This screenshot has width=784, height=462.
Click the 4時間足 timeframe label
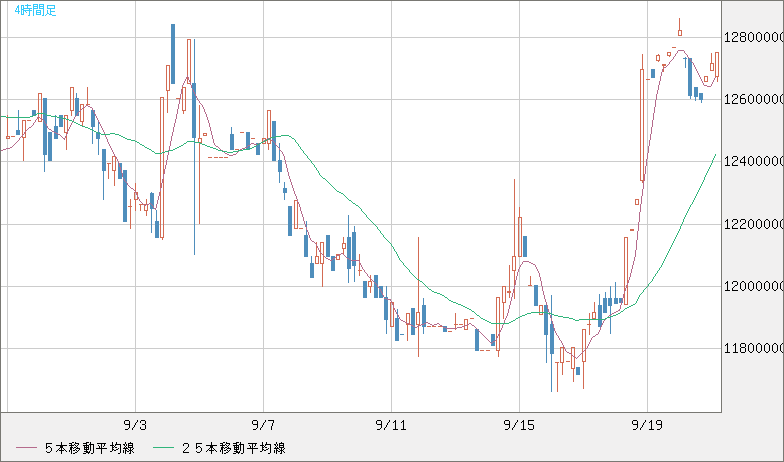pos(36,10)
